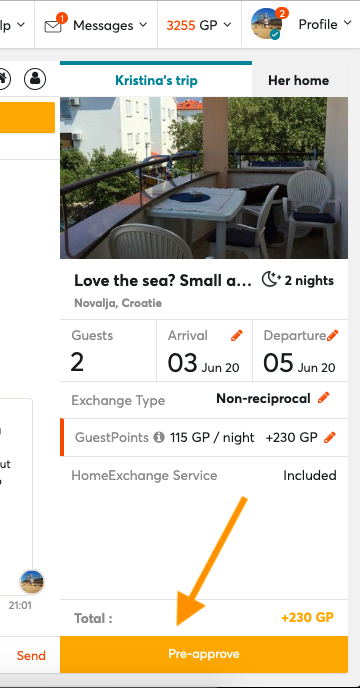Screen dimensions: 360x688
Task: Switch to Kristina's trip tab
Action: click(x=156, y=80)
